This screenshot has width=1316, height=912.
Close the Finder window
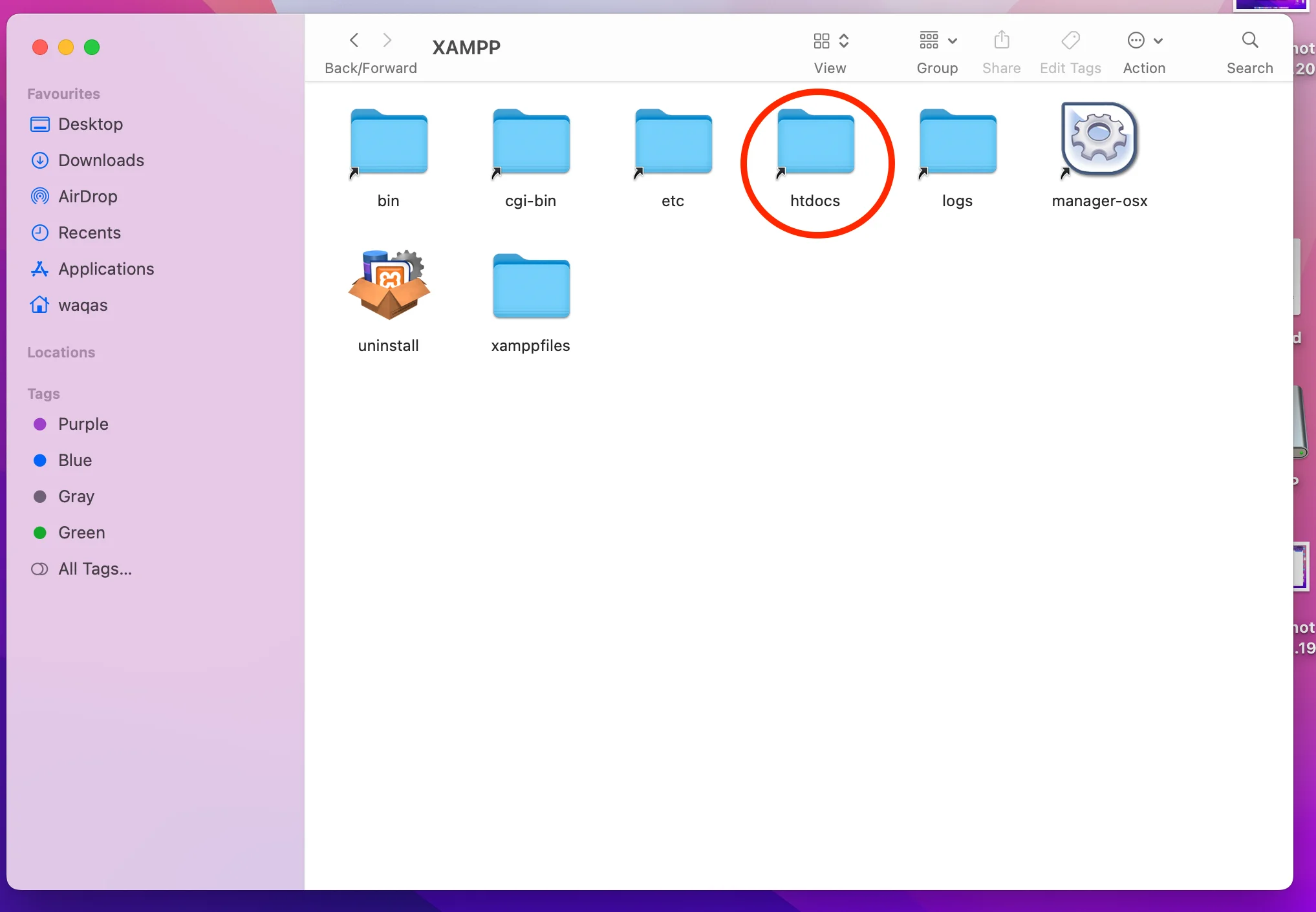(x=40, y=47)
